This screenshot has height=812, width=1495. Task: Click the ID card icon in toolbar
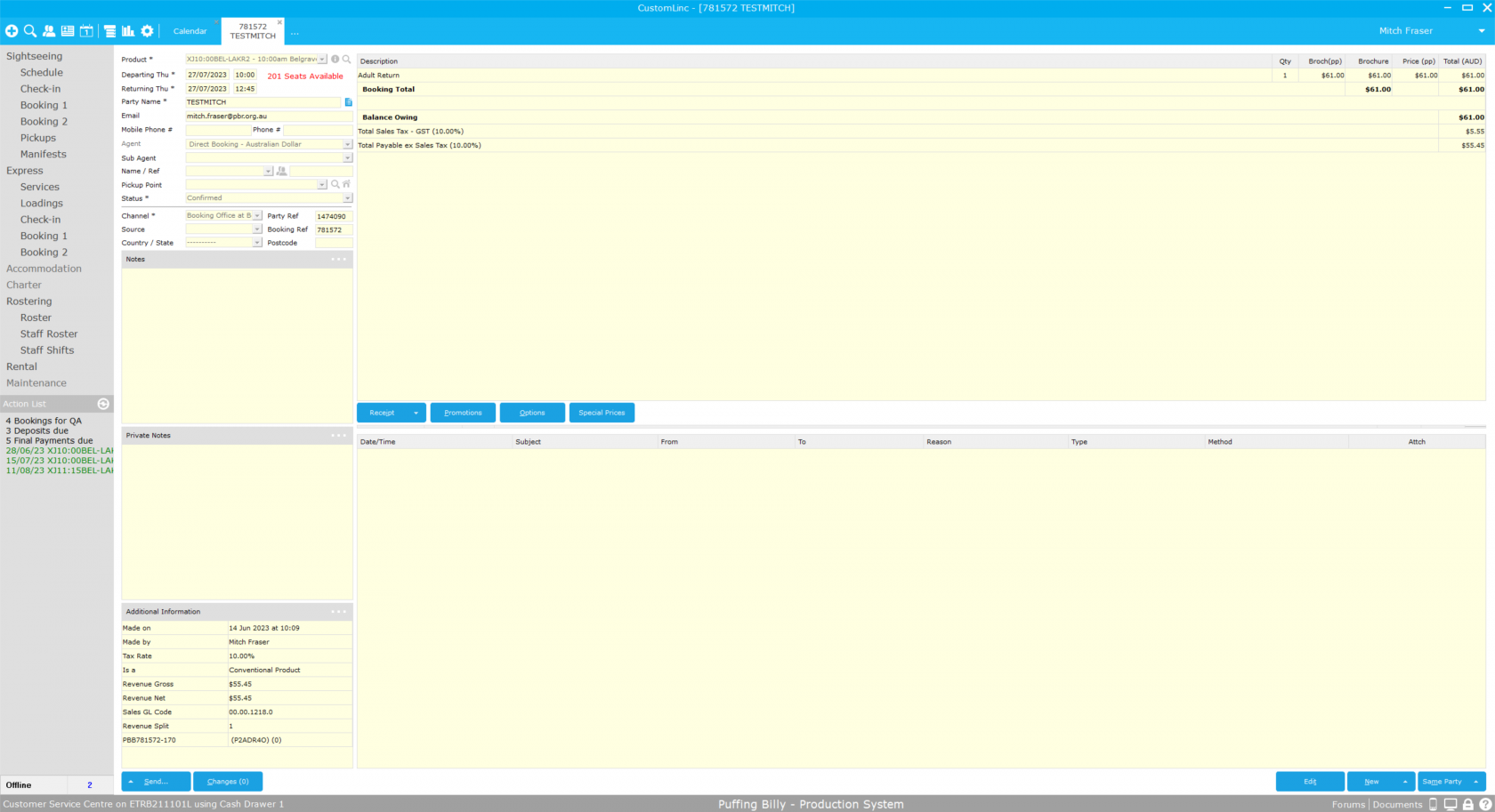[68, 31]
